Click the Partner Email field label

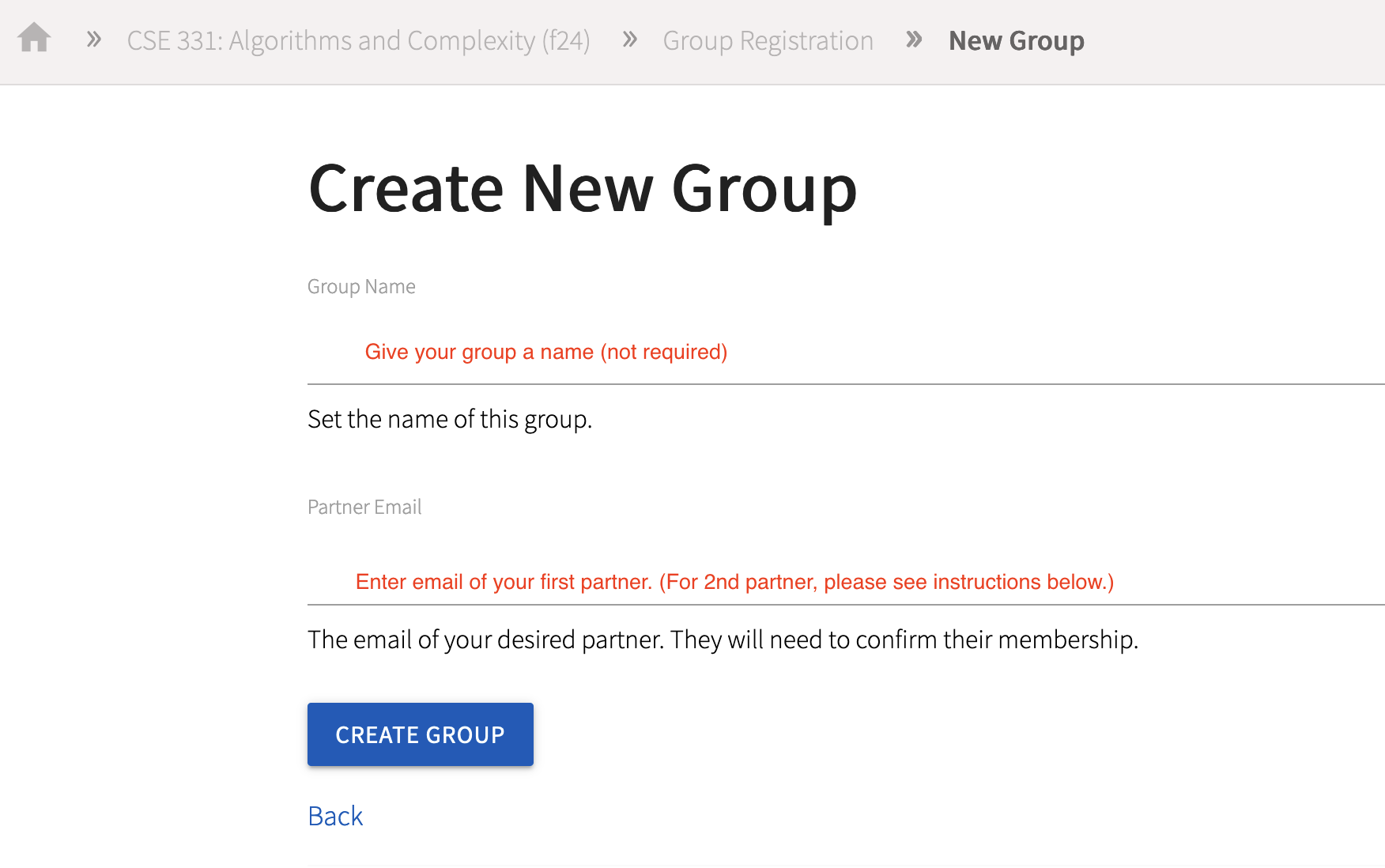click(364, 507)
